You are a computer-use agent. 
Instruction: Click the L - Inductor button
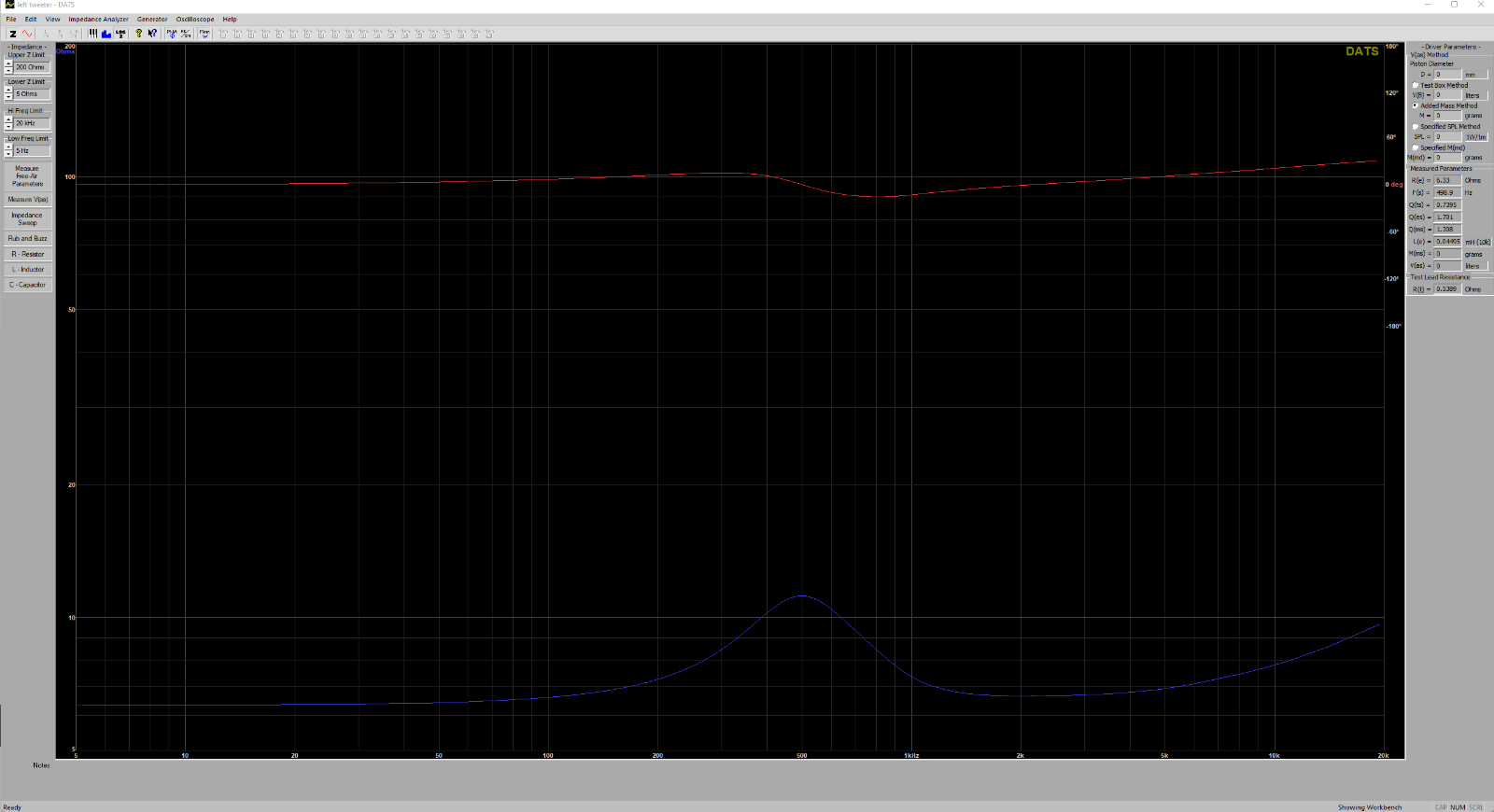coord(27,270)
